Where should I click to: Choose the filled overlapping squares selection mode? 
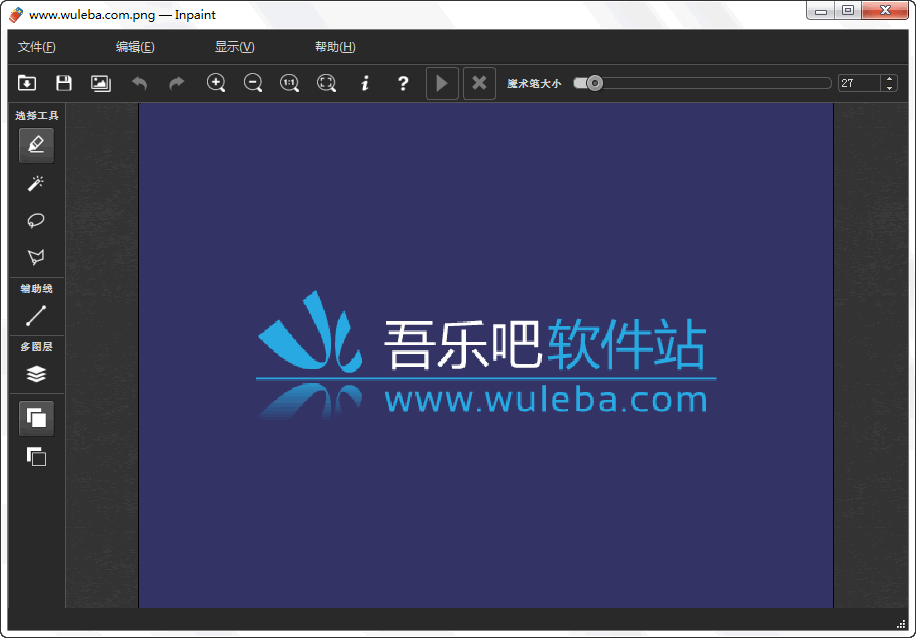(36, 418)
